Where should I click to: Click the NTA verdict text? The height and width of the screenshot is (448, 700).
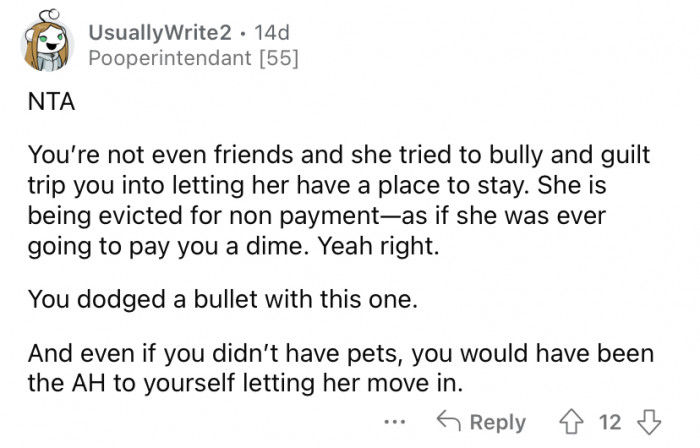coord(51,102)
